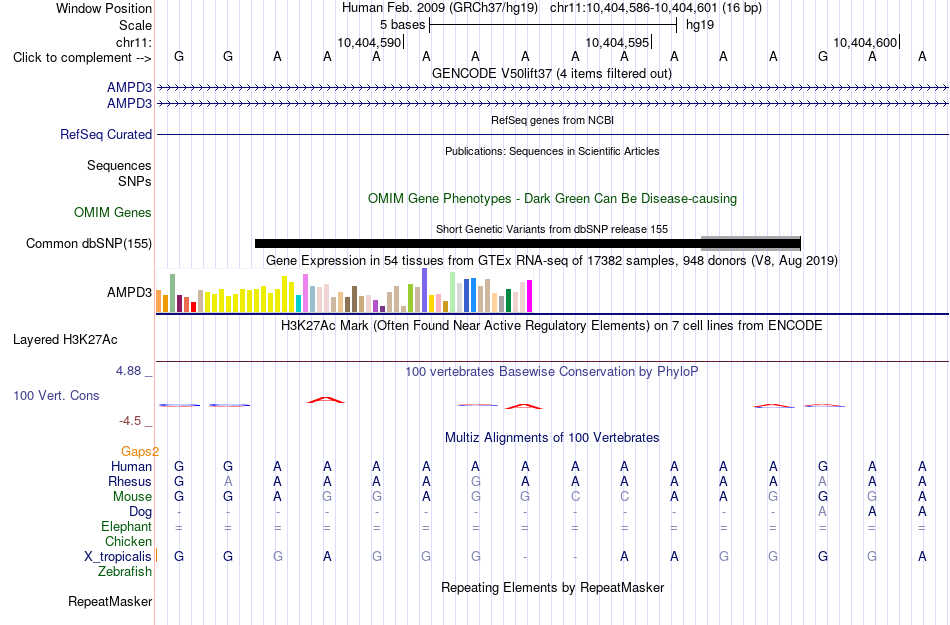The height and width of the screenshot is (625, 950).
Task: Click the 10,404,590 ruler coordinate
Action: 370,42
